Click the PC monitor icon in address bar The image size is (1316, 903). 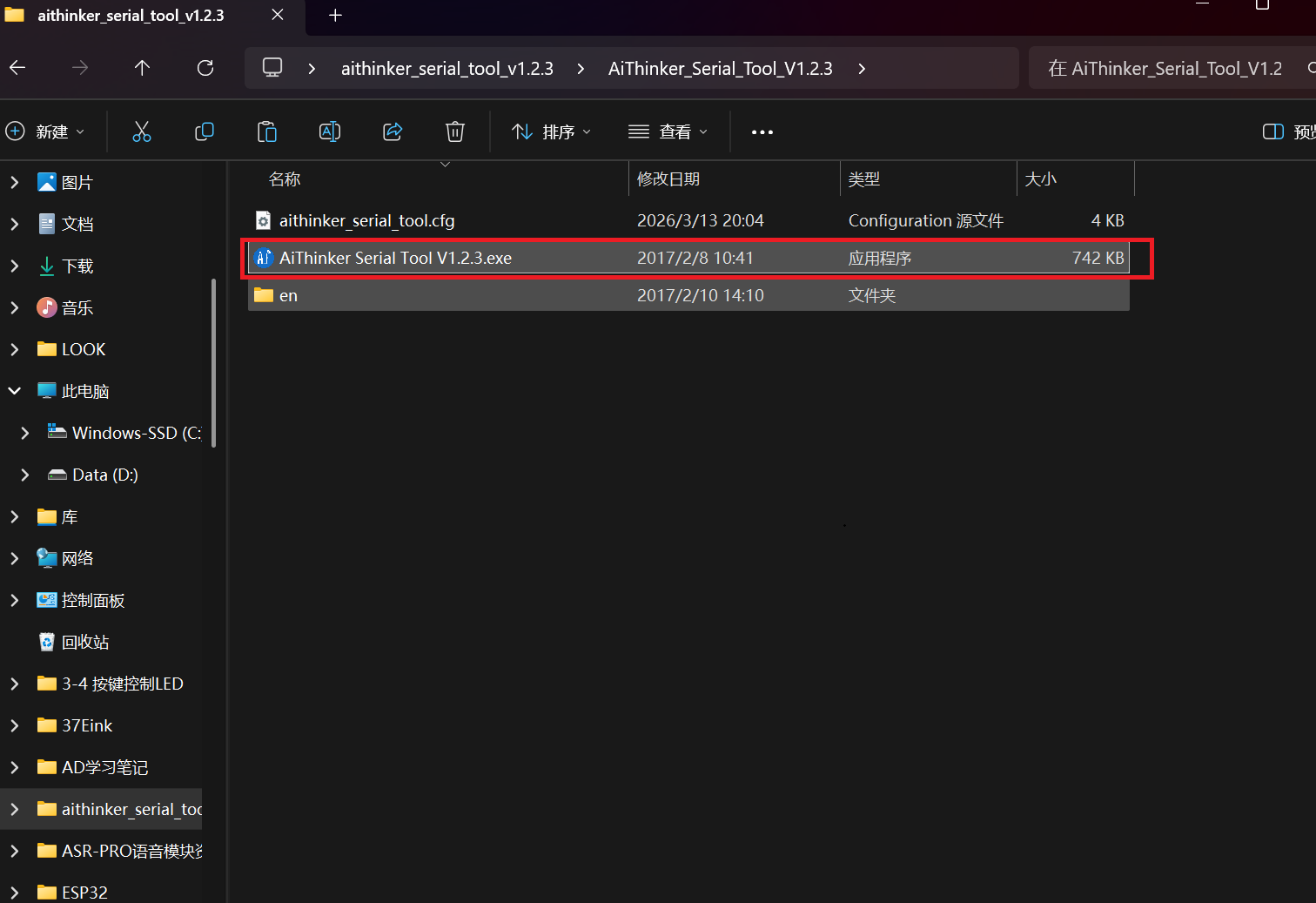tap(272, 68)
